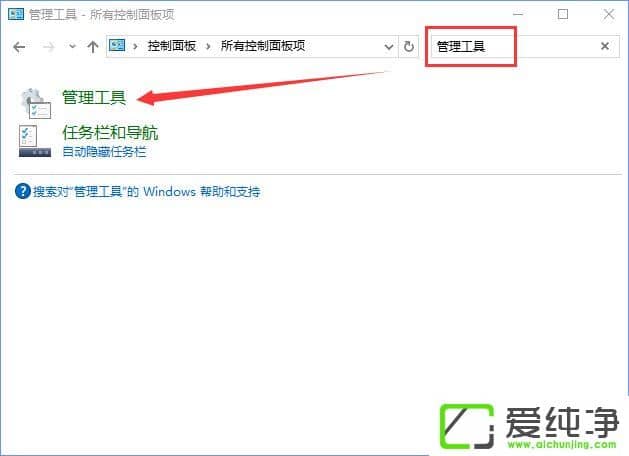629x456 pixels.
Task: Select 控制面板 breadcrumb segment
Action: (x=171, y=46)
